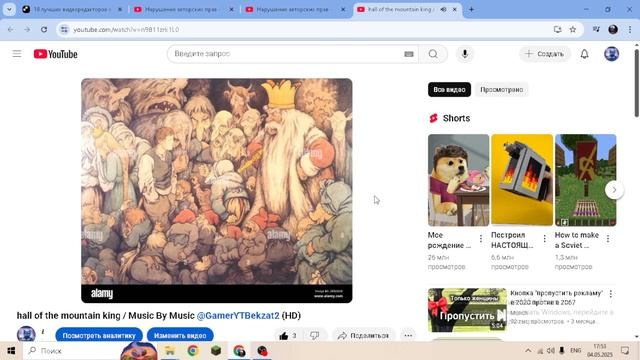
Task: Open options for 'How to make a Soviet' short
Action: point(608,238)
